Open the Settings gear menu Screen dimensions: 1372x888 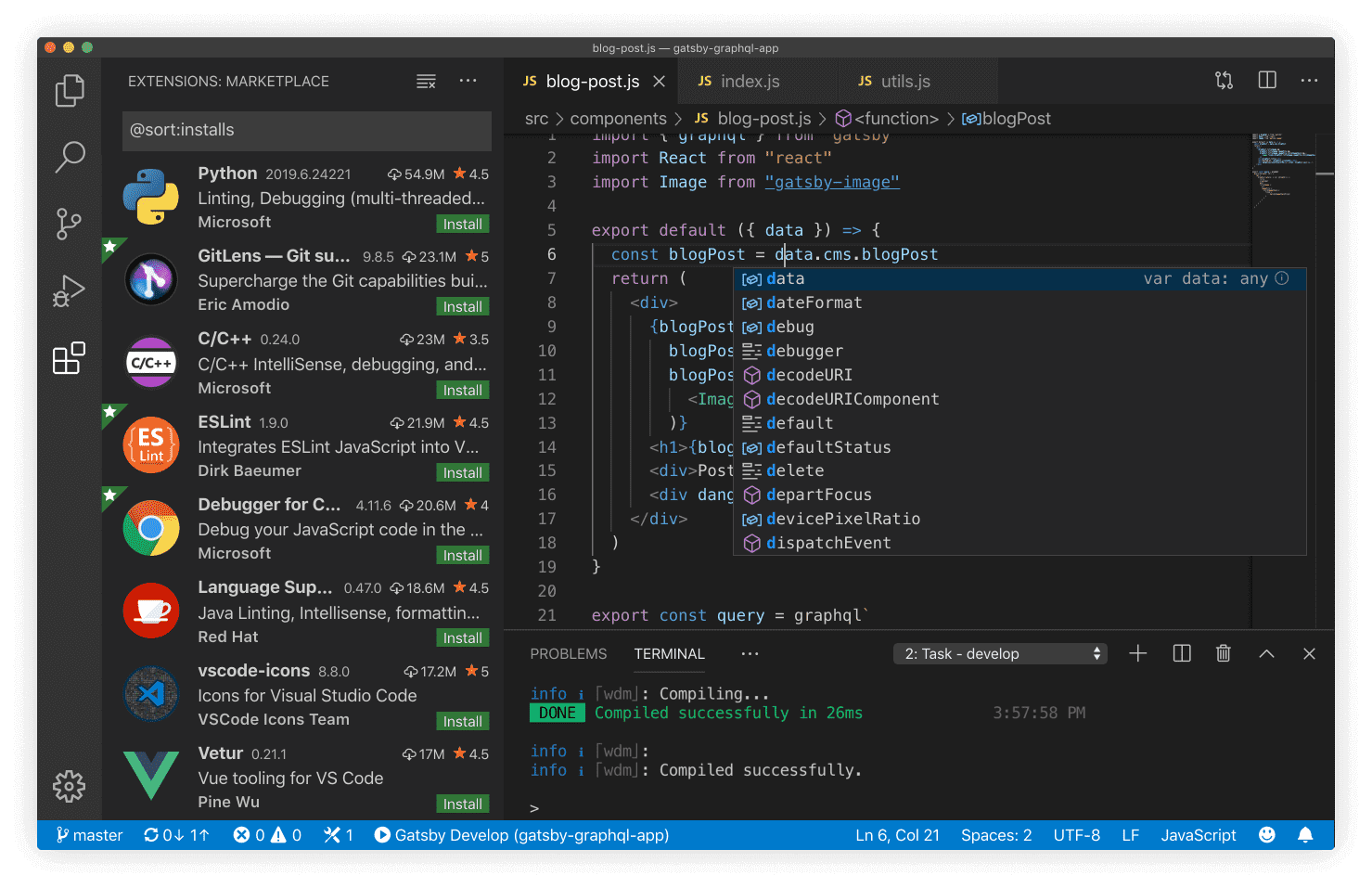click(x=70, y=786)
